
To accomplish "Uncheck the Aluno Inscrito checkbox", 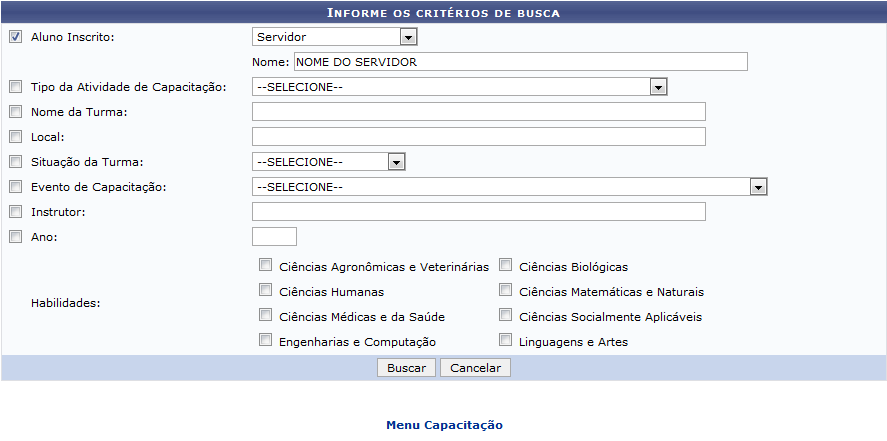I will (x=16, y=37).
